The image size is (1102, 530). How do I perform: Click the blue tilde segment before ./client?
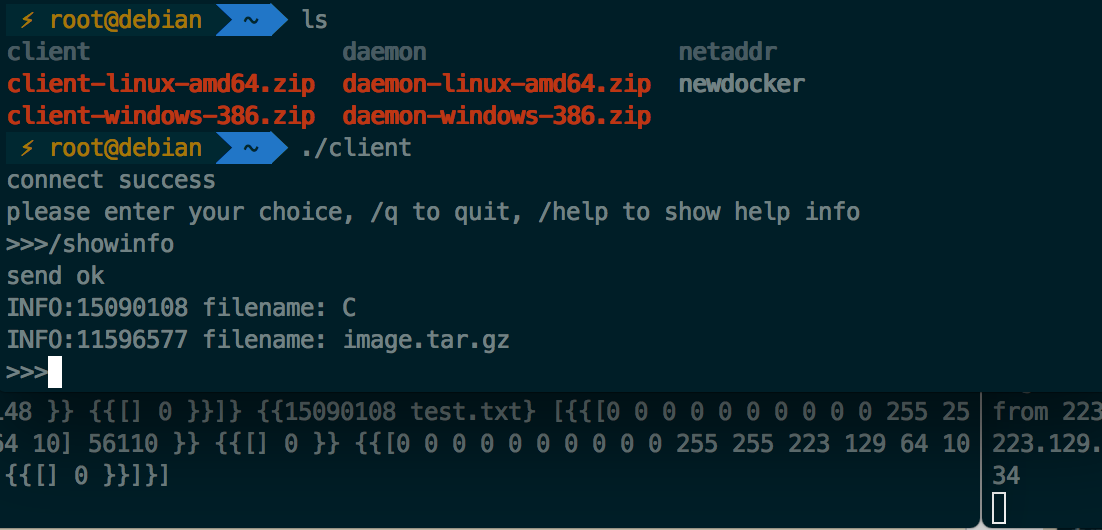(x=250, y=148)
